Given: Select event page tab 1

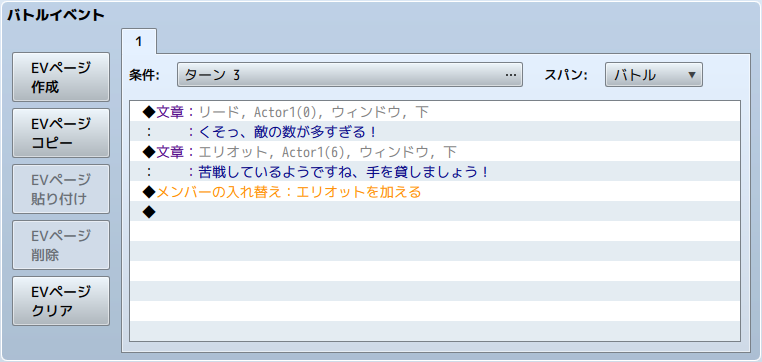Looking at the screenshot, I should click(x=139, y=42).
